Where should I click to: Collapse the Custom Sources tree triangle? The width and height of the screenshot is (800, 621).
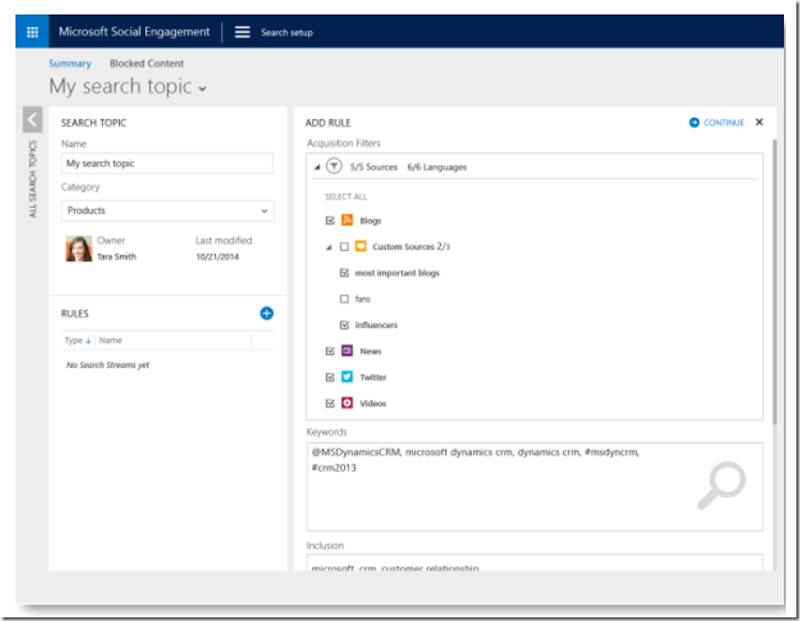[329, 247]
